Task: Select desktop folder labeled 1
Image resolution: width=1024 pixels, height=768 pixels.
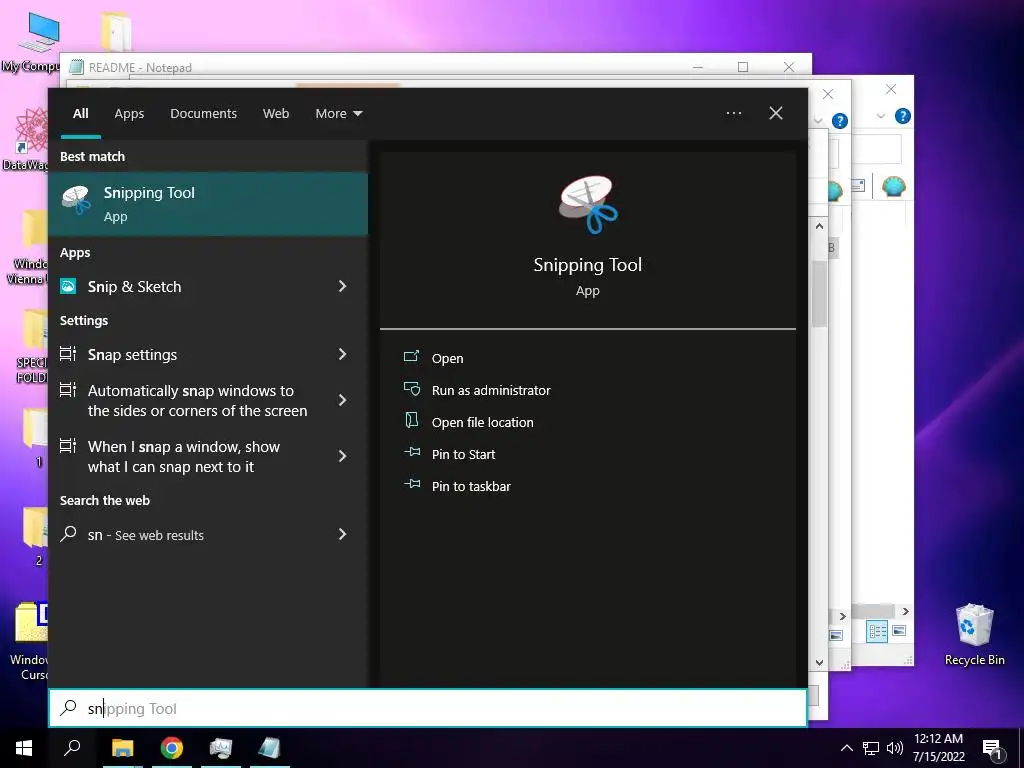Action: [35, 438]
